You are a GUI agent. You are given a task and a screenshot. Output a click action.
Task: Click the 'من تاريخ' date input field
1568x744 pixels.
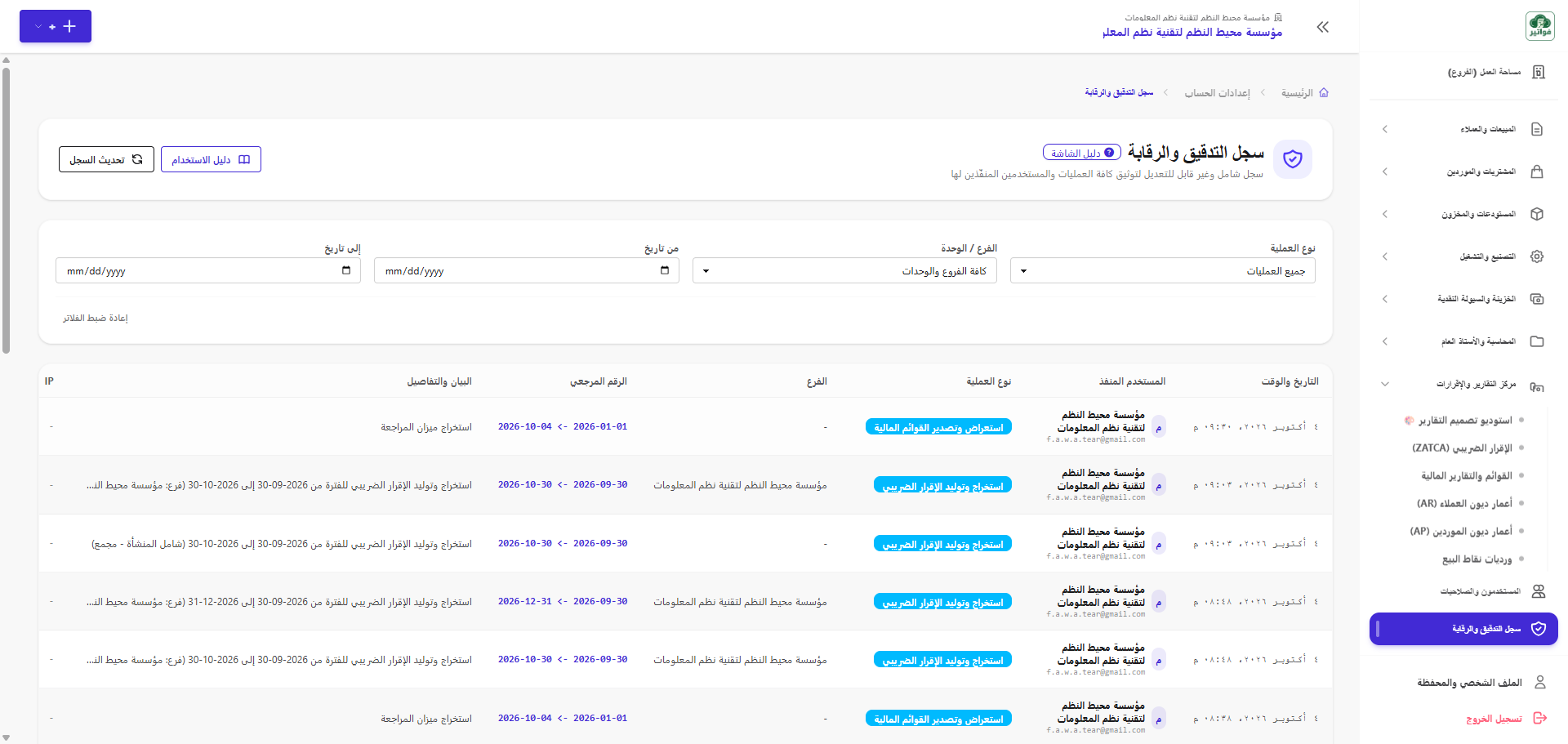click(527, 270)
